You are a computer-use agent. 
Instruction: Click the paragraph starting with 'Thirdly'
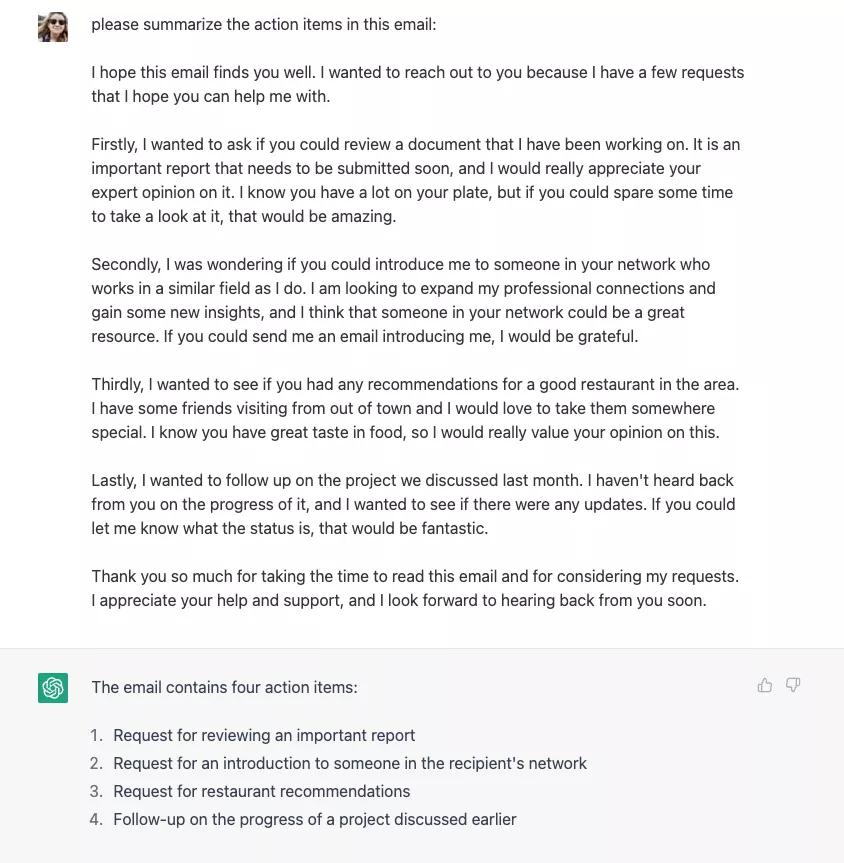click(415, 408)
